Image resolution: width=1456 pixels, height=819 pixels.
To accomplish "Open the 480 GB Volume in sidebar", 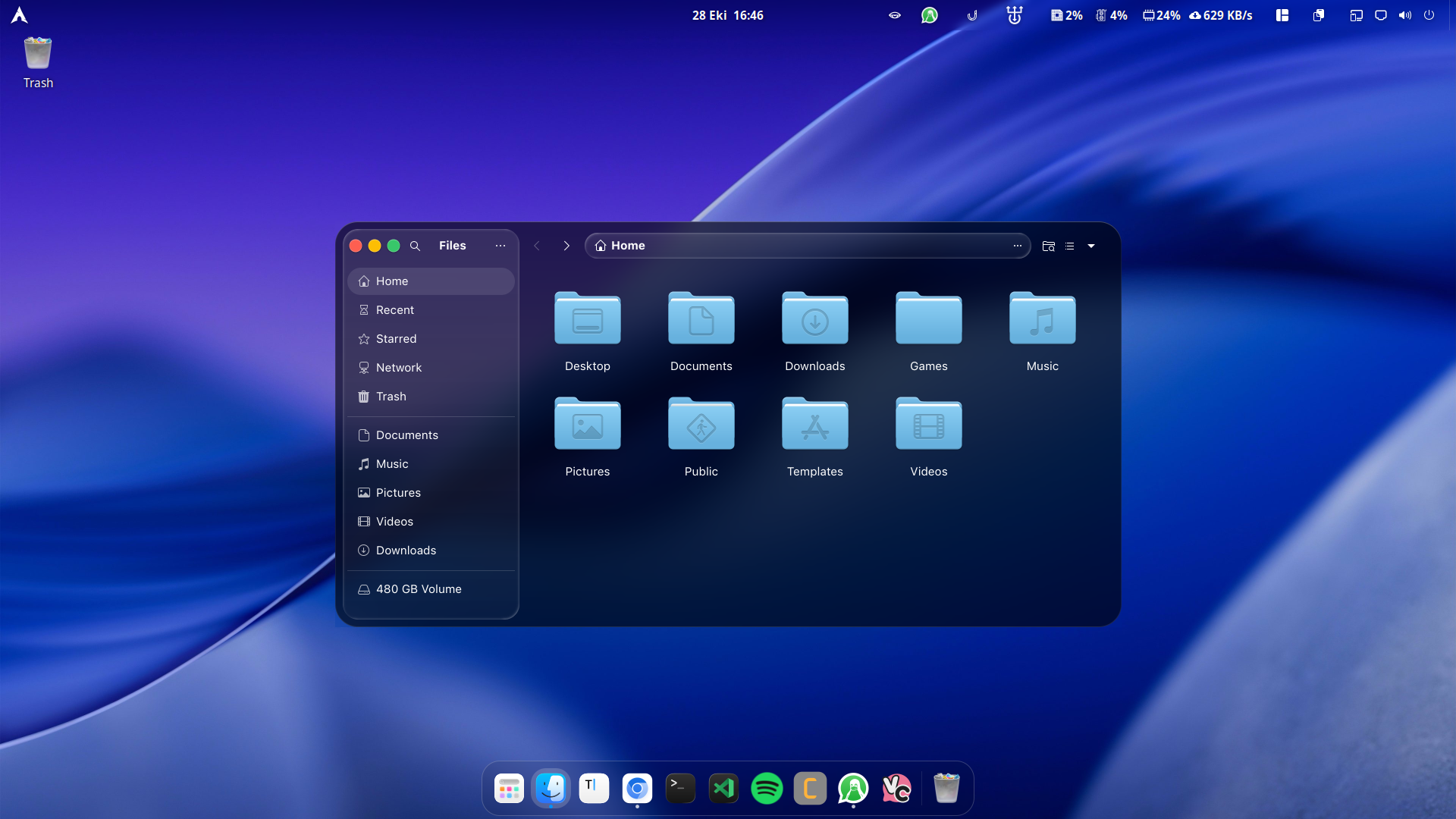I will click(431, 589).
